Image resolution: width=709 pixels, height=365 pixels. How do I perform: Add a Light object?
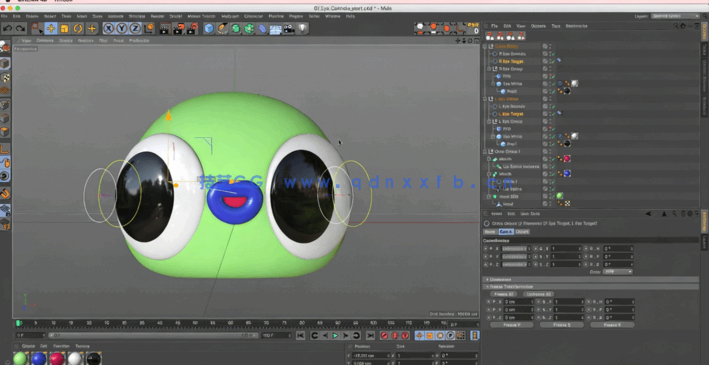(x=302, y=28)
